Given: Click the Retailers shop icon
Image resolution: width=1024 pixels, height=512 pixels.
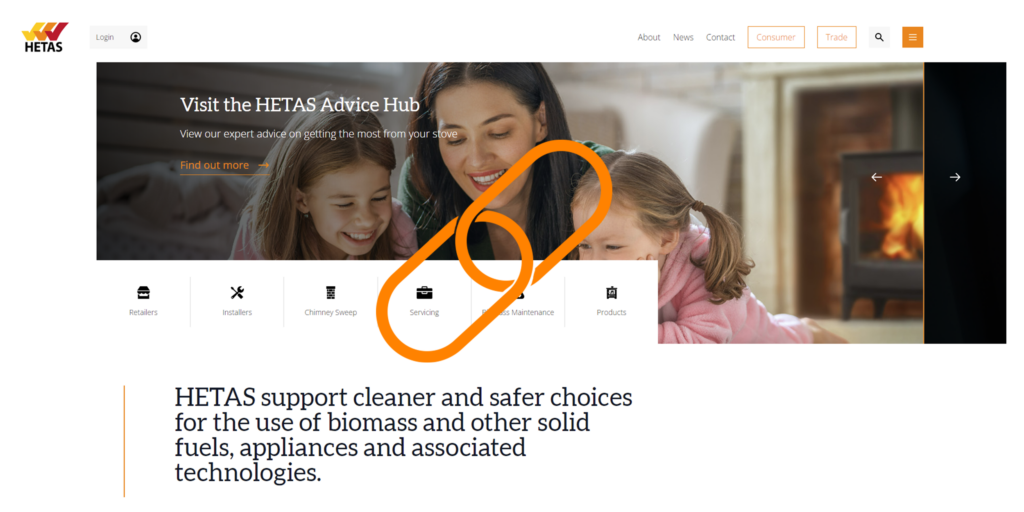Looking at the screenshot, I should pyautogui.click(x=143, y=293).
